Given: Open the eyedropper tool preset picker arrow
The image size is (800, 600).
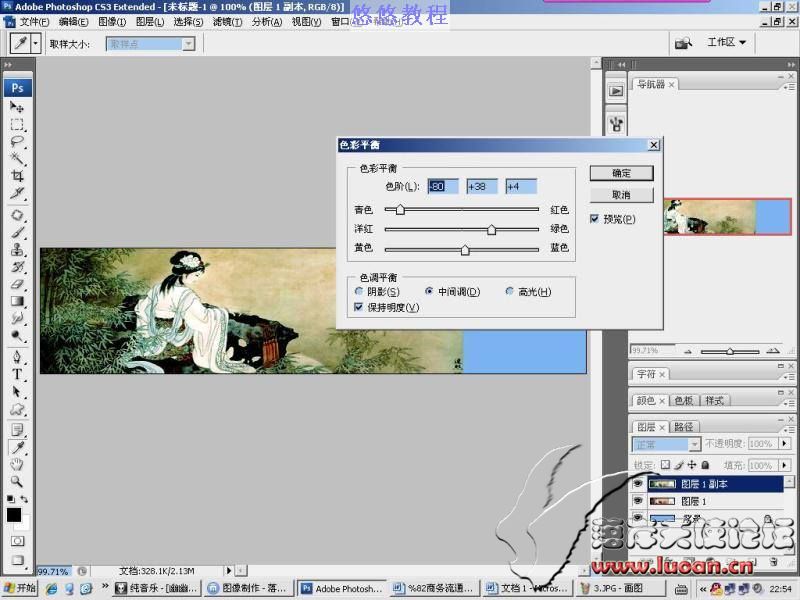Looking at the screenshot, I should (35, 43).
